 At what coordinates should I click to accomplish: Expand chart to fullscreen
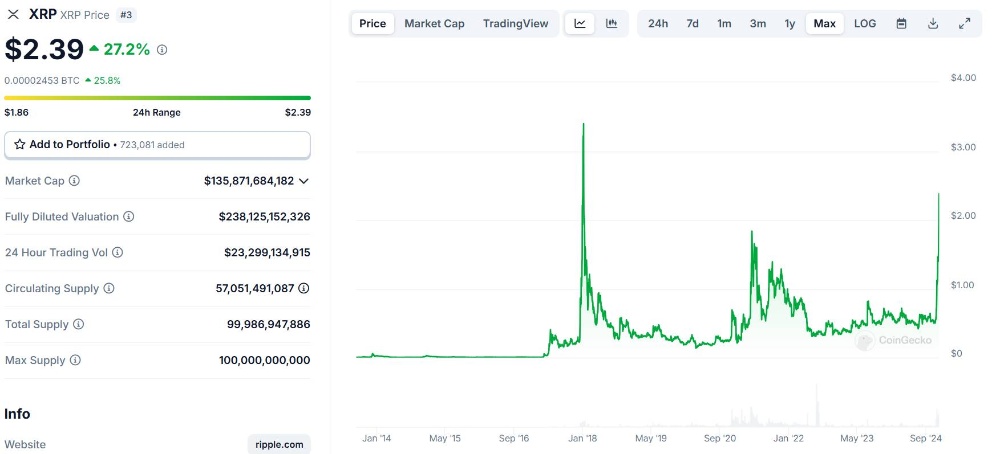[x=965, y=24]
